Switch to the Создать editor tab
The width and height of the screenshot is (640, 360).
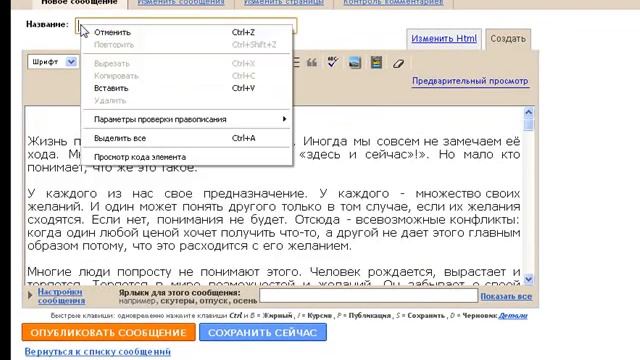pos(508,39)
